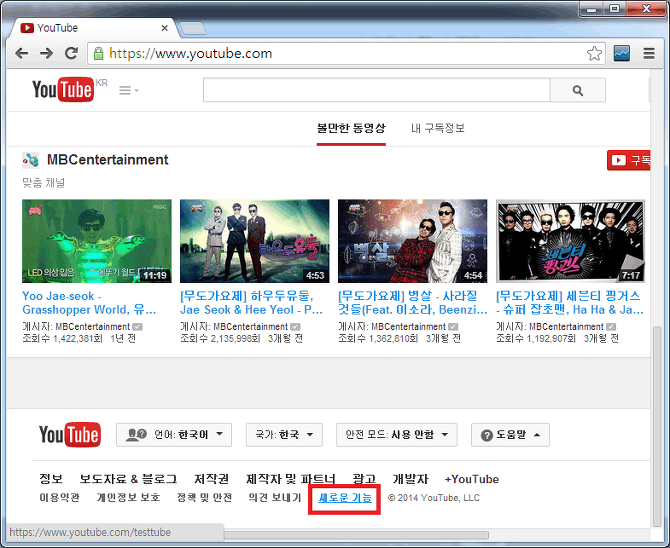Click the YouTube logo in header
The image size is (670, 548).
click(63, 90)
